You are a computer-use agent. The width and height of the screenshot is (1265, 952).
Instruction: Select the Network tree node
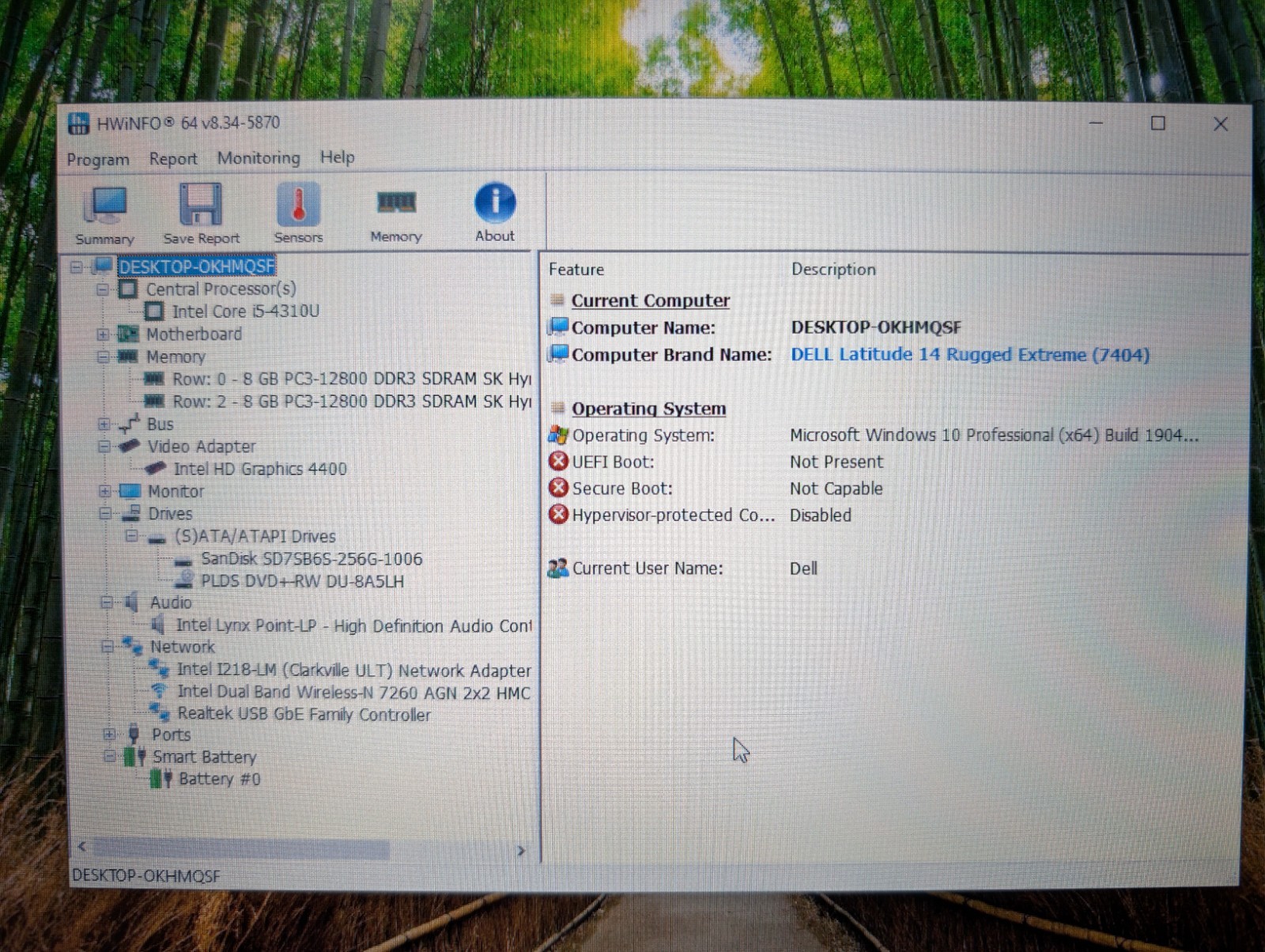183,647
